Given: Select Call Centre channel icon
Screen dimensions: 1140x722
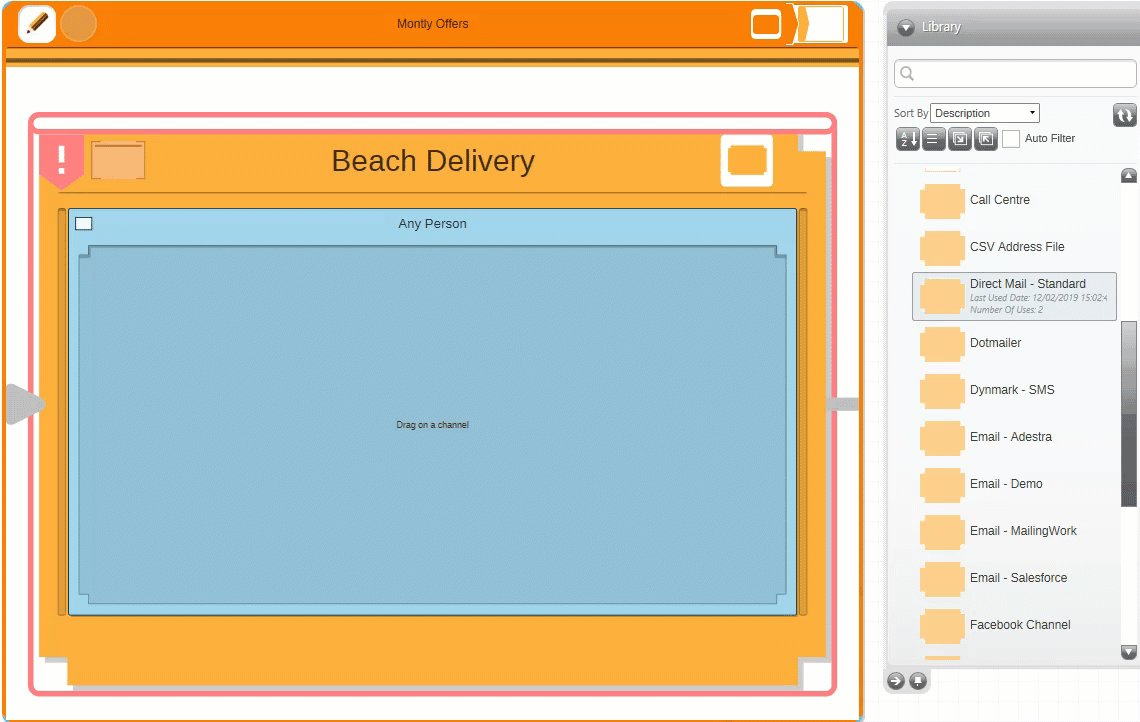Looking at the screenshot, I should (942, 201).
